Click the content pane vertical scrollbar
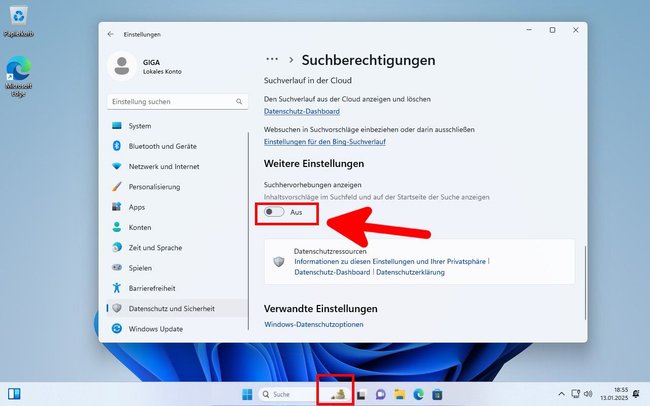This screenshot has height=406, width=650. pos(585,282)
